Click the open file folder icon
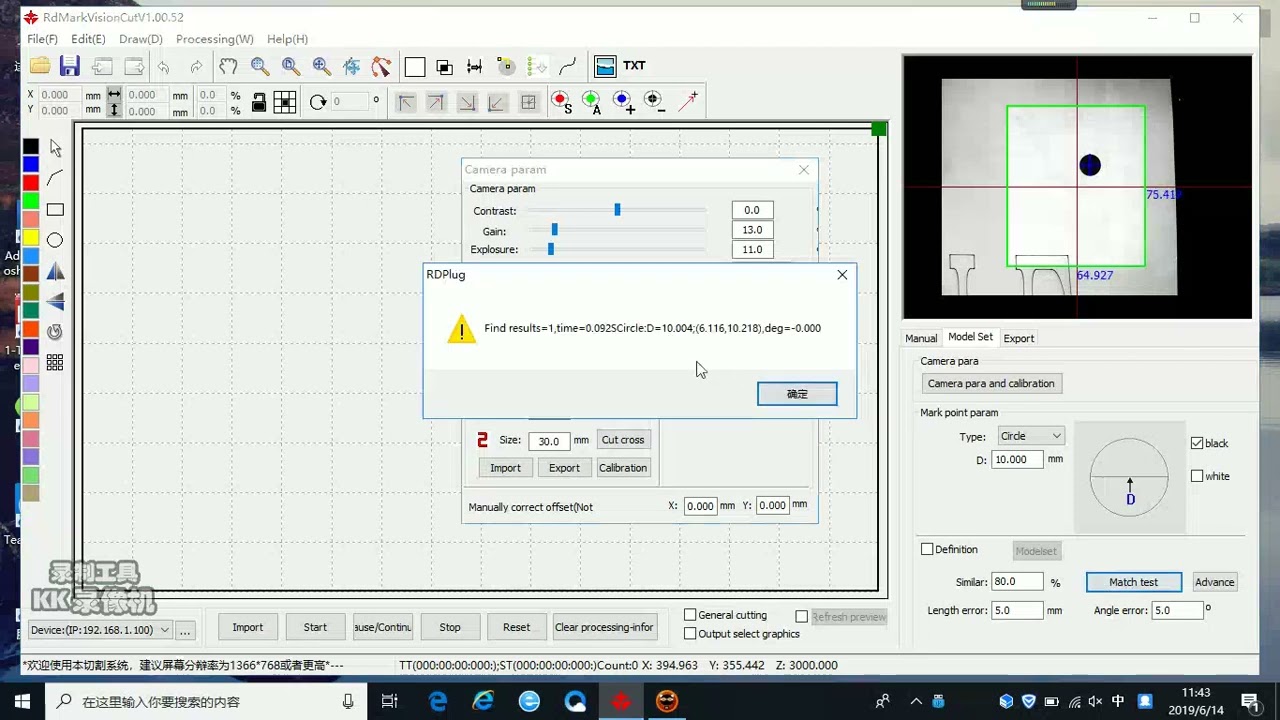The height and width of the screenshot is (720, 1280). (40, 66)
